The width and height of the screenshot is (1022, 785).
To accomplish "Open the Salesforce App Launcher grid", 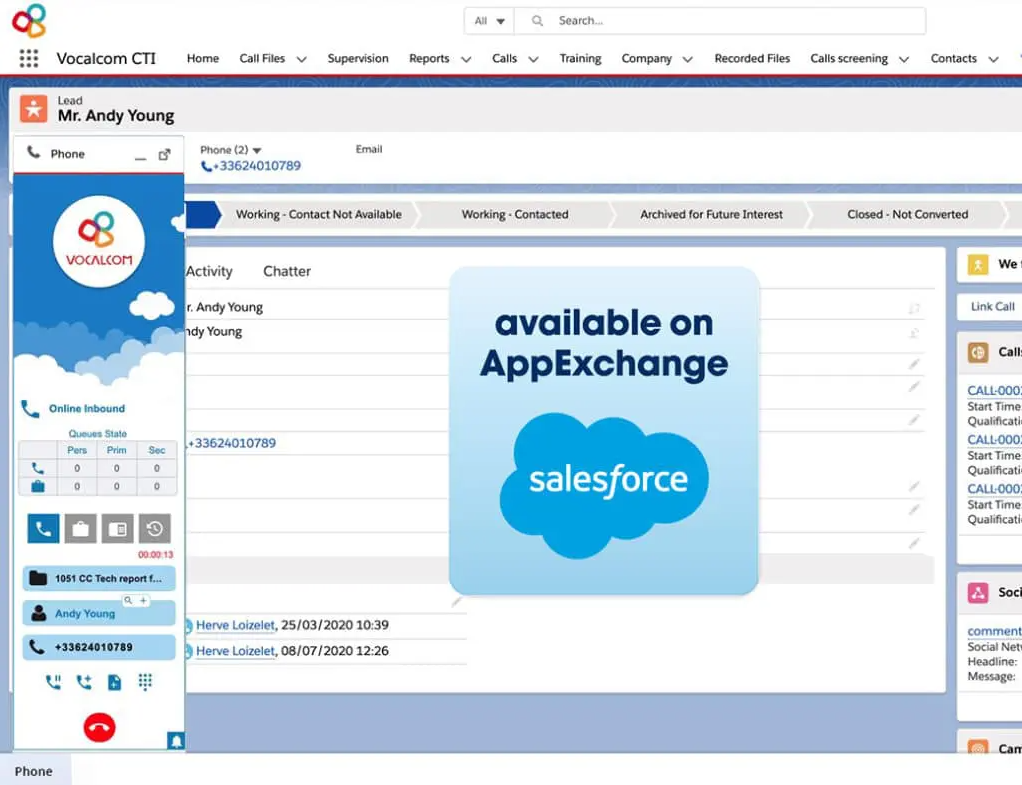I will (27, 58).
